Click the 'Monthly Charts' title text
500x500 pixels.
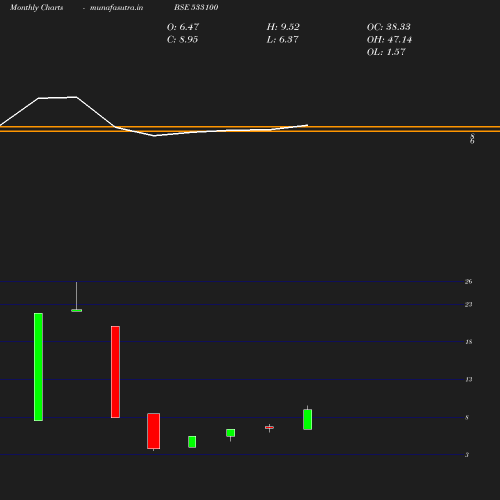[x=37, y=8]
